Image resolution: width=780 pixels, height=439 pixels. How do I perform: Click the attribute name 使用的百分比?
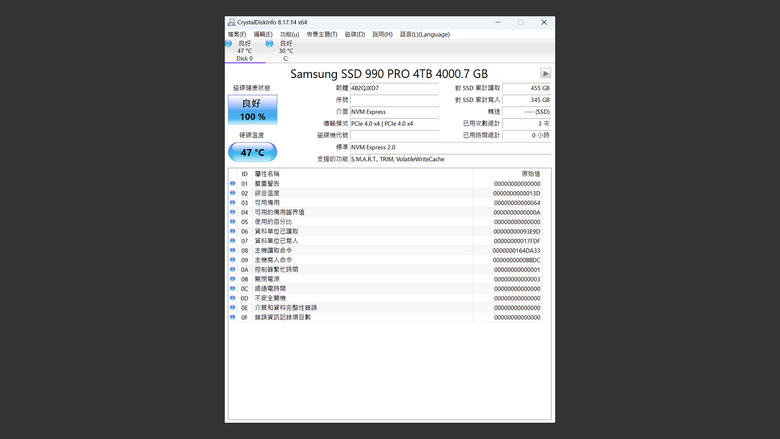273,222
